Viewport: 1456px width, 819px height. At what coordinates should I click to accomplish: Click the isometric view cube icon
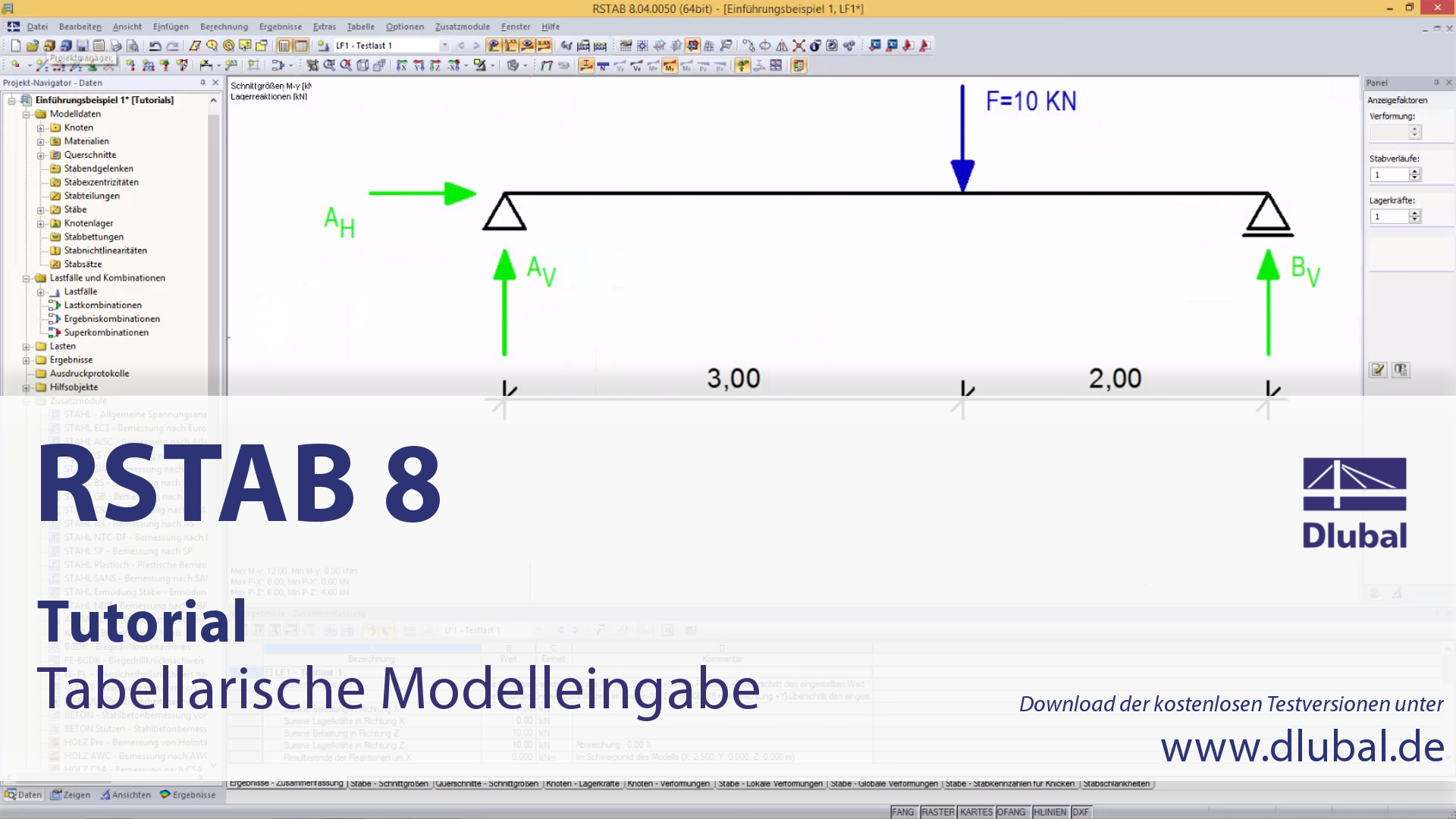(x=362, y=66)
